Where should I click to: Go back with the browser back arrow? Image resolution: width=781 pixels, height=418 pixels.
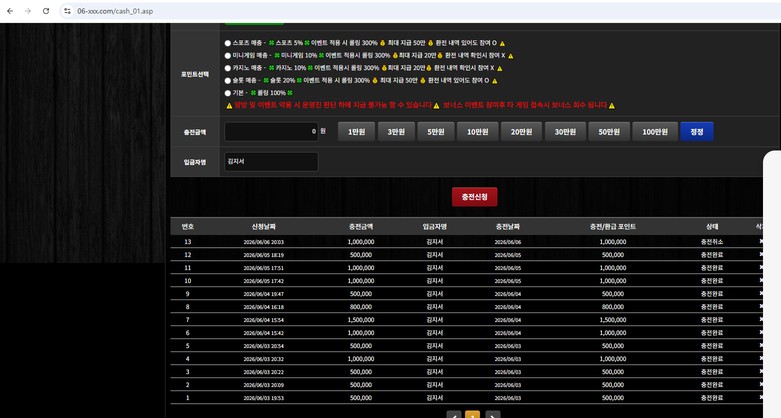coord(10,11)
